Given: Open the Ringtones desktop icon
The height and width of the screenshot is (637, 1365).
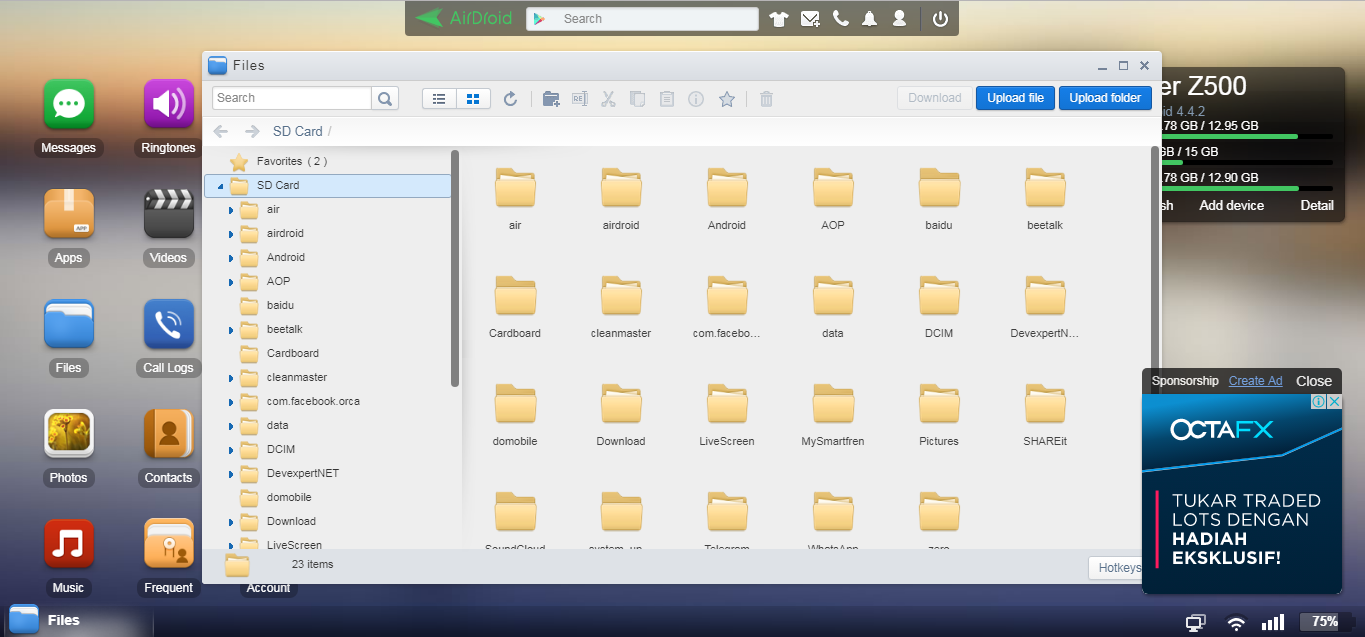Looking at the screenshot, I should coord(168,105).
